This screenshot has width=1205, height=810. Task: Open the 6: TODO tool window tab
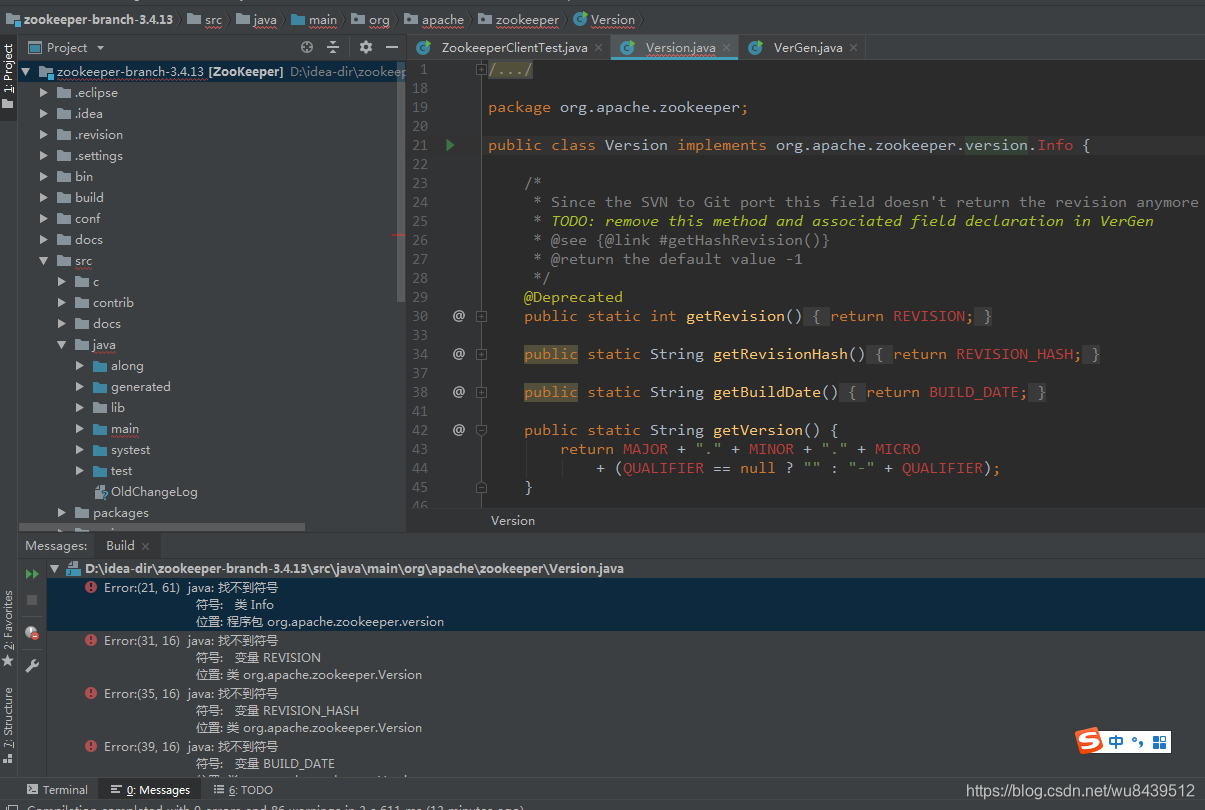(x=243, y=790)
